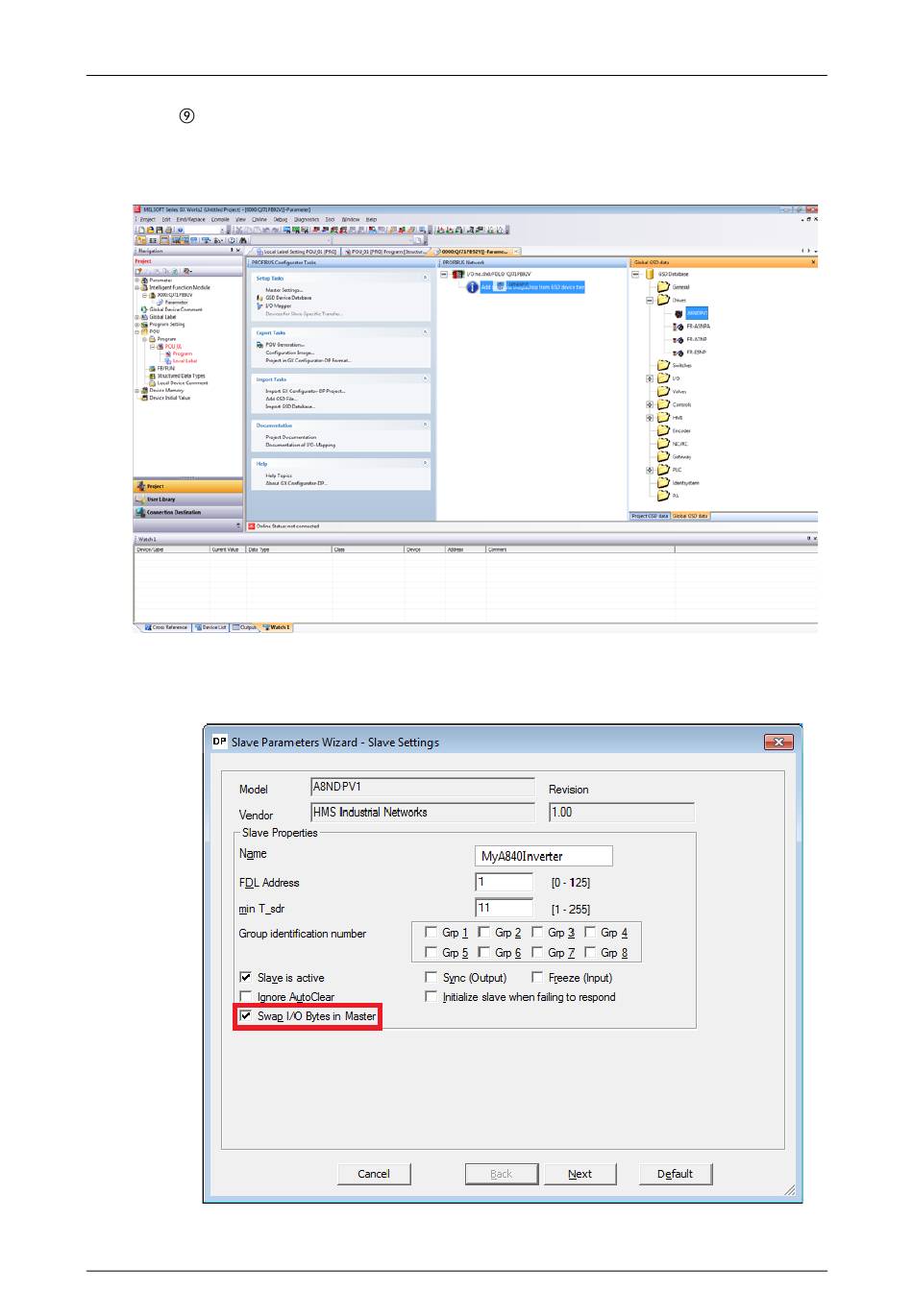The image size is (913, 1316).
Task: Expand the HMI folder in GSD tree
Action: [x=650, y=418]
